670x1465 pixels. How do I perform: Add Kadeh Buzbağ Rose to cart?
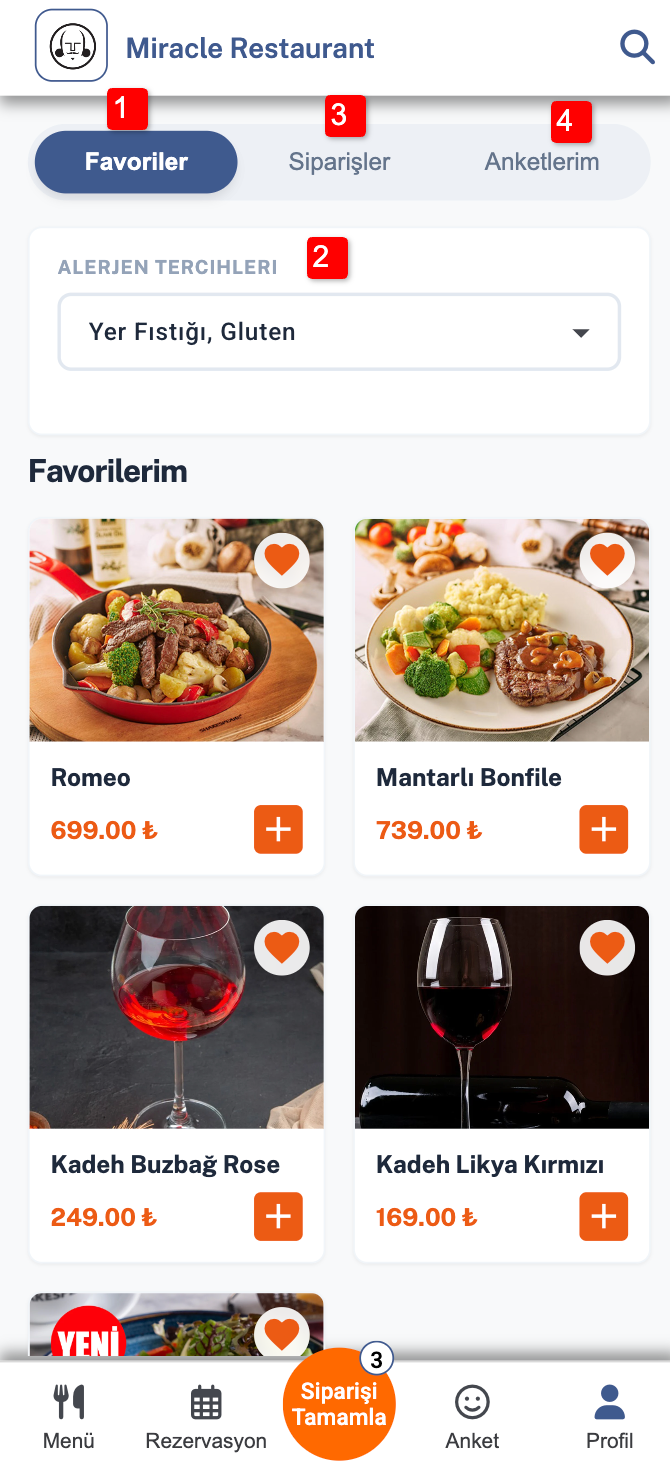(278, 1217)
